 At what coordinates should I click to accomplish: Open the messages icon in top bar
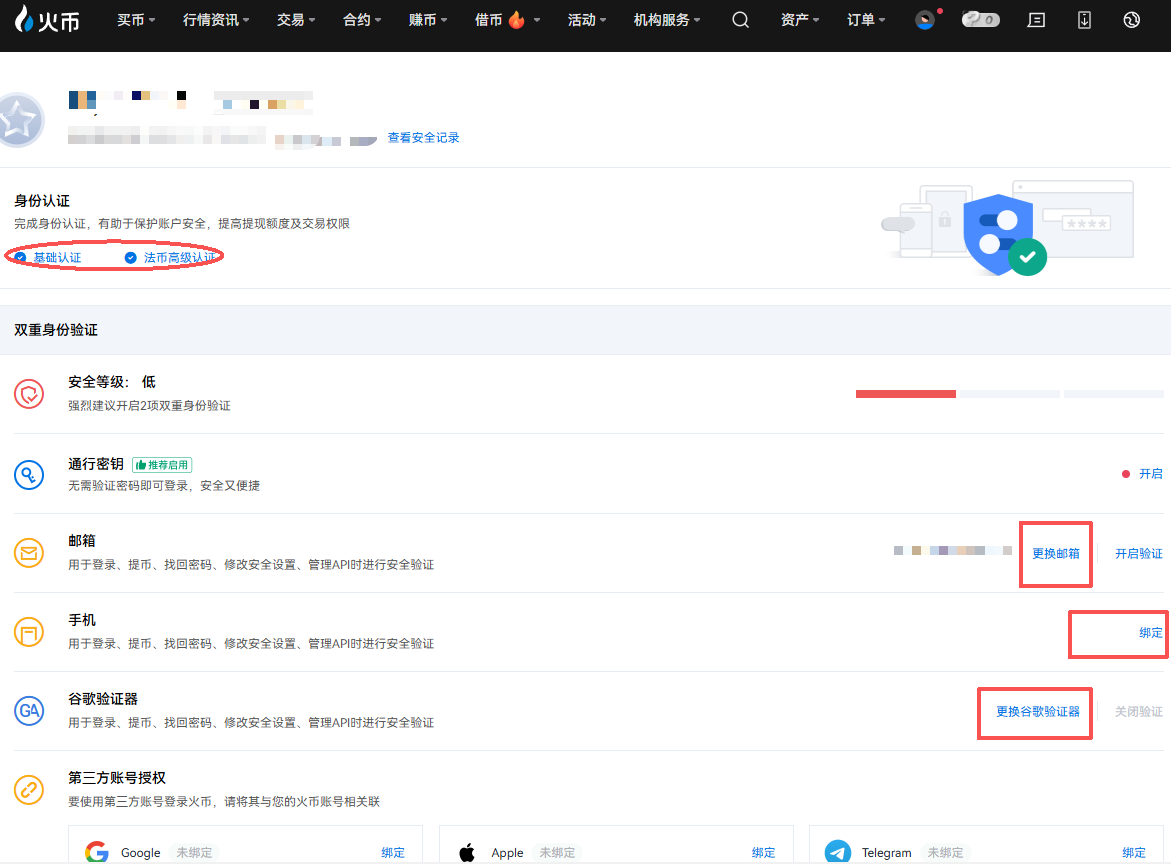1036,20
